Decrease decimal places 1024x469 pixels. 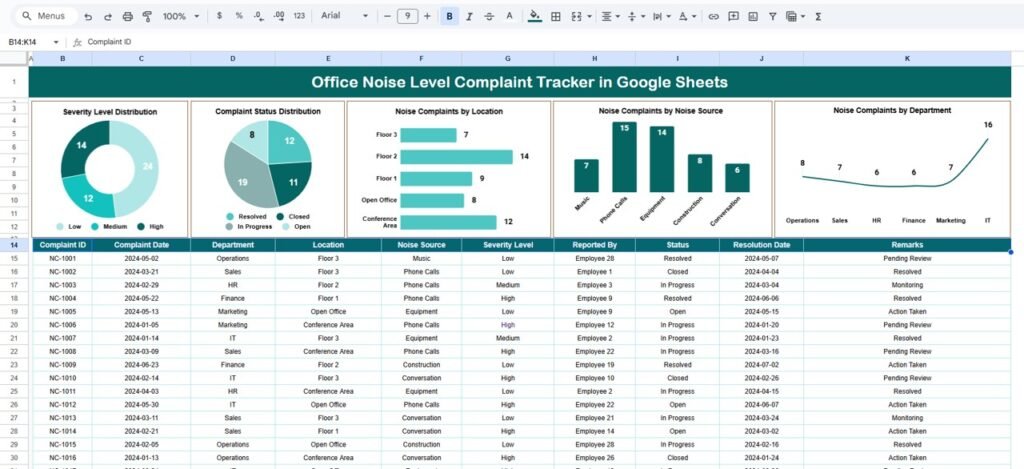pyautogui.click(x=259, y=16)
